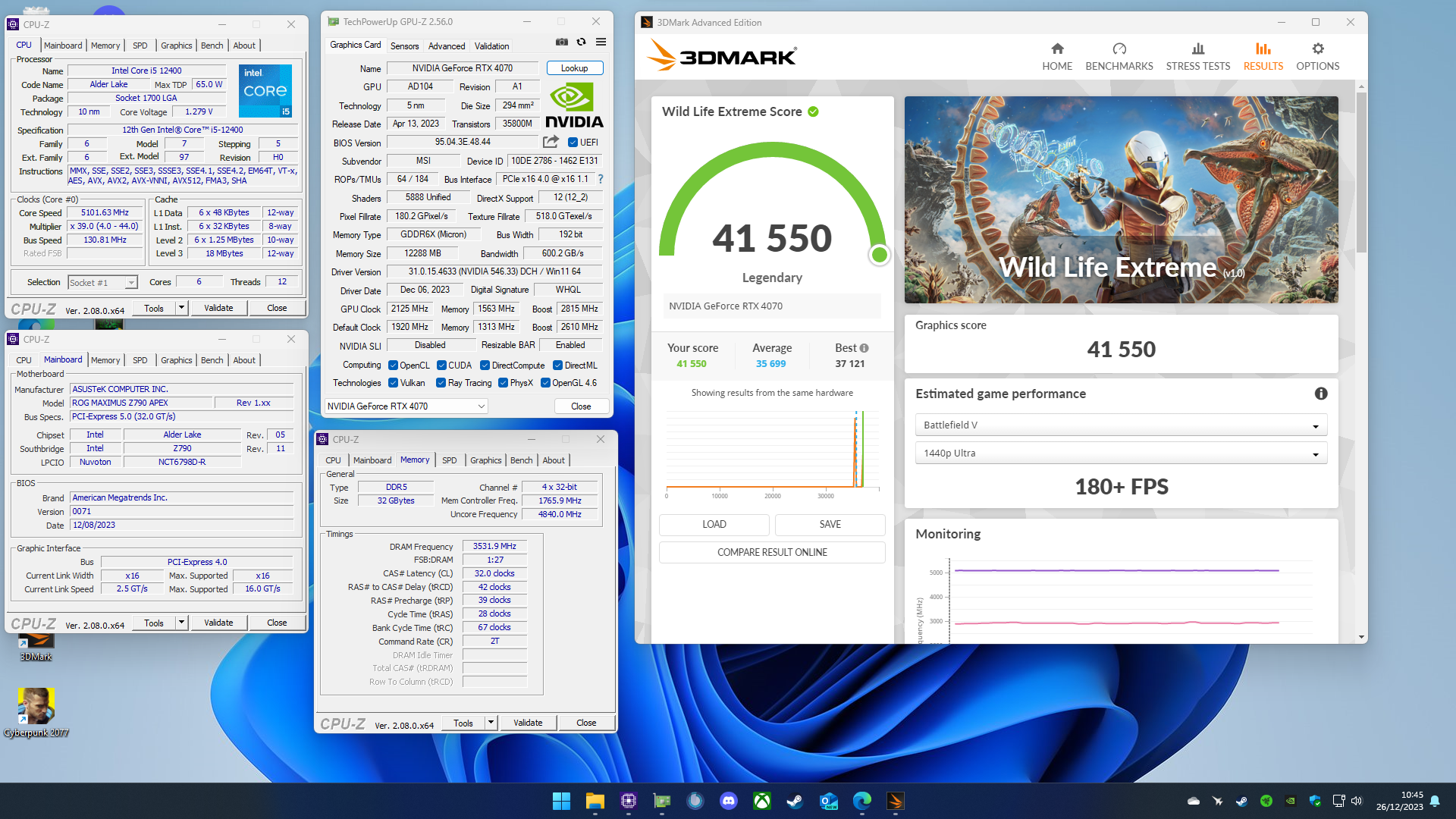Open 3DMark BENCHMARKS section
This screenshot has width=1456, height=819.
[1119, 57]
